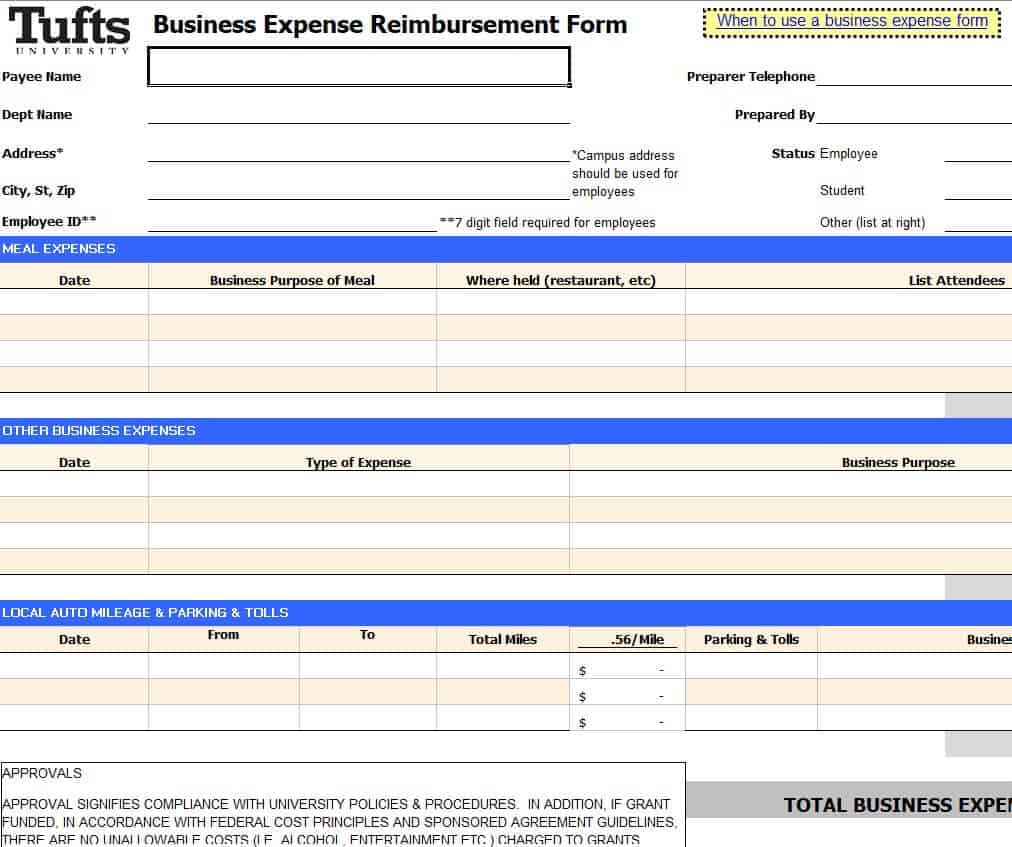Viewport: 1012px width, 847px height.
Task: Click the OTHER BUSINESS EXPENSES section header
Action: pyautogui.click(x=98, y=430)
